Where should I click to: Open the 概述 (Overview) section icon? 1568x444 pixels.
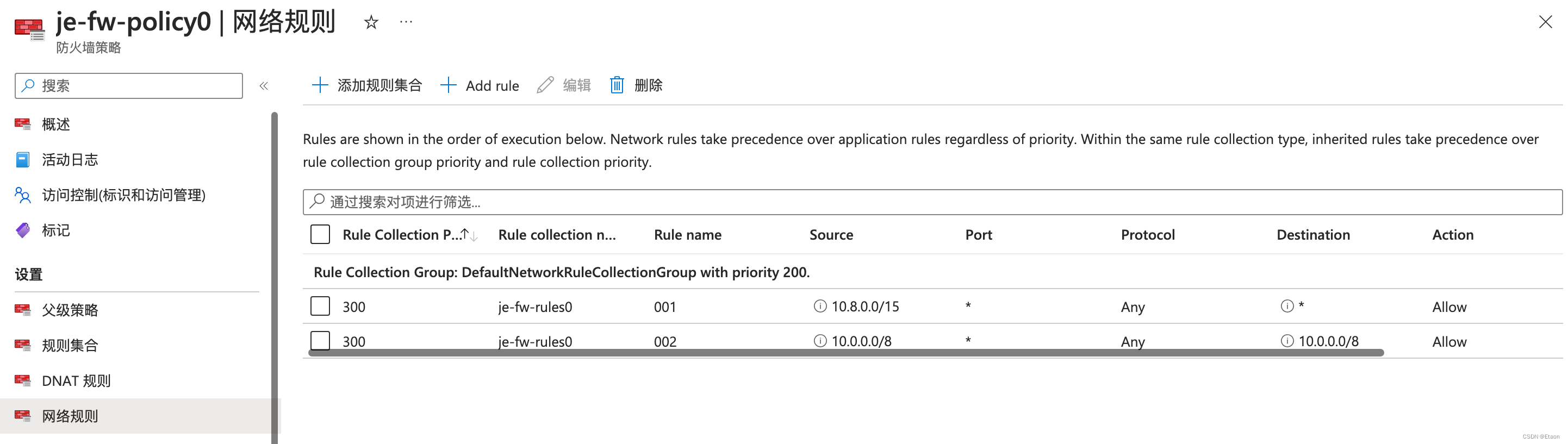[x=22, y=124]
